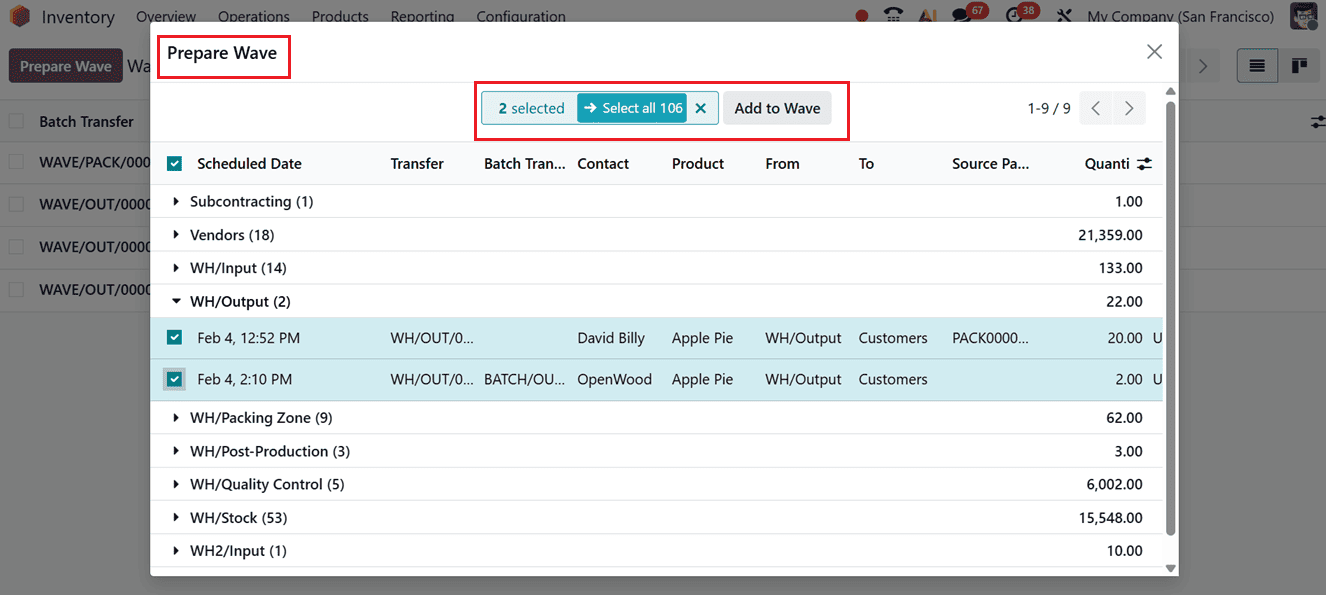This screenshot has height=595, width=1326.
Task: Open your user profile avatar menu
Action: [1303, 16]
